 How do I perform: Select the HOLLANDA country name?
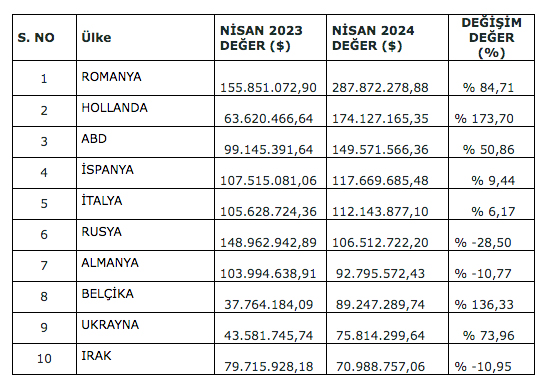point(114,108)
